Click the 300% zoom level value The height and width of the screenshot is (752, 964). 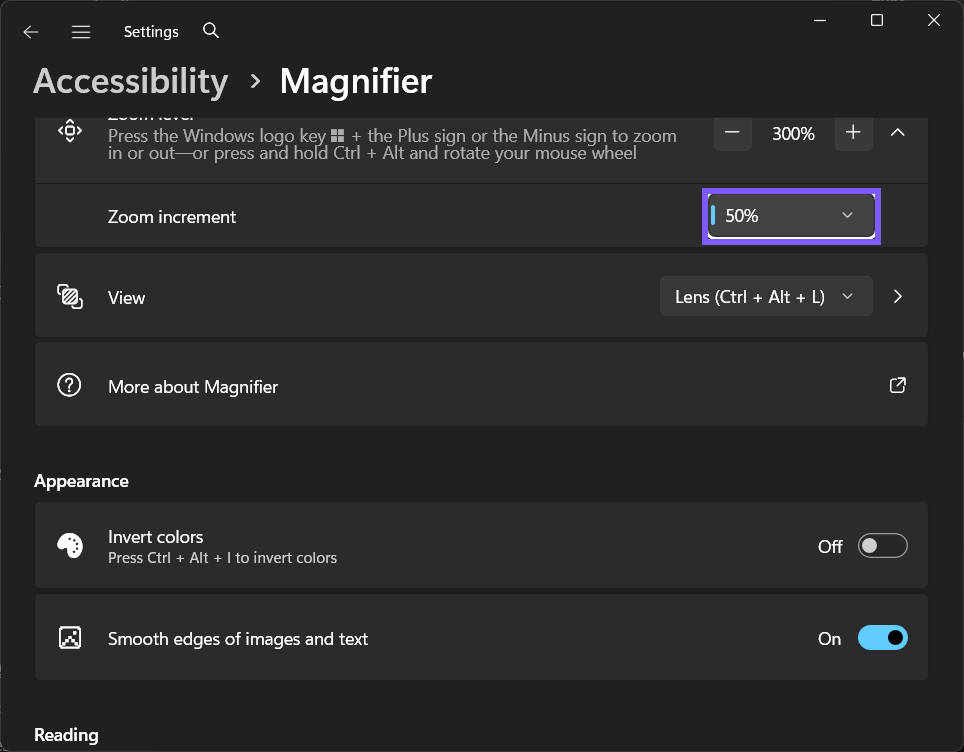[x=793, y=133]
